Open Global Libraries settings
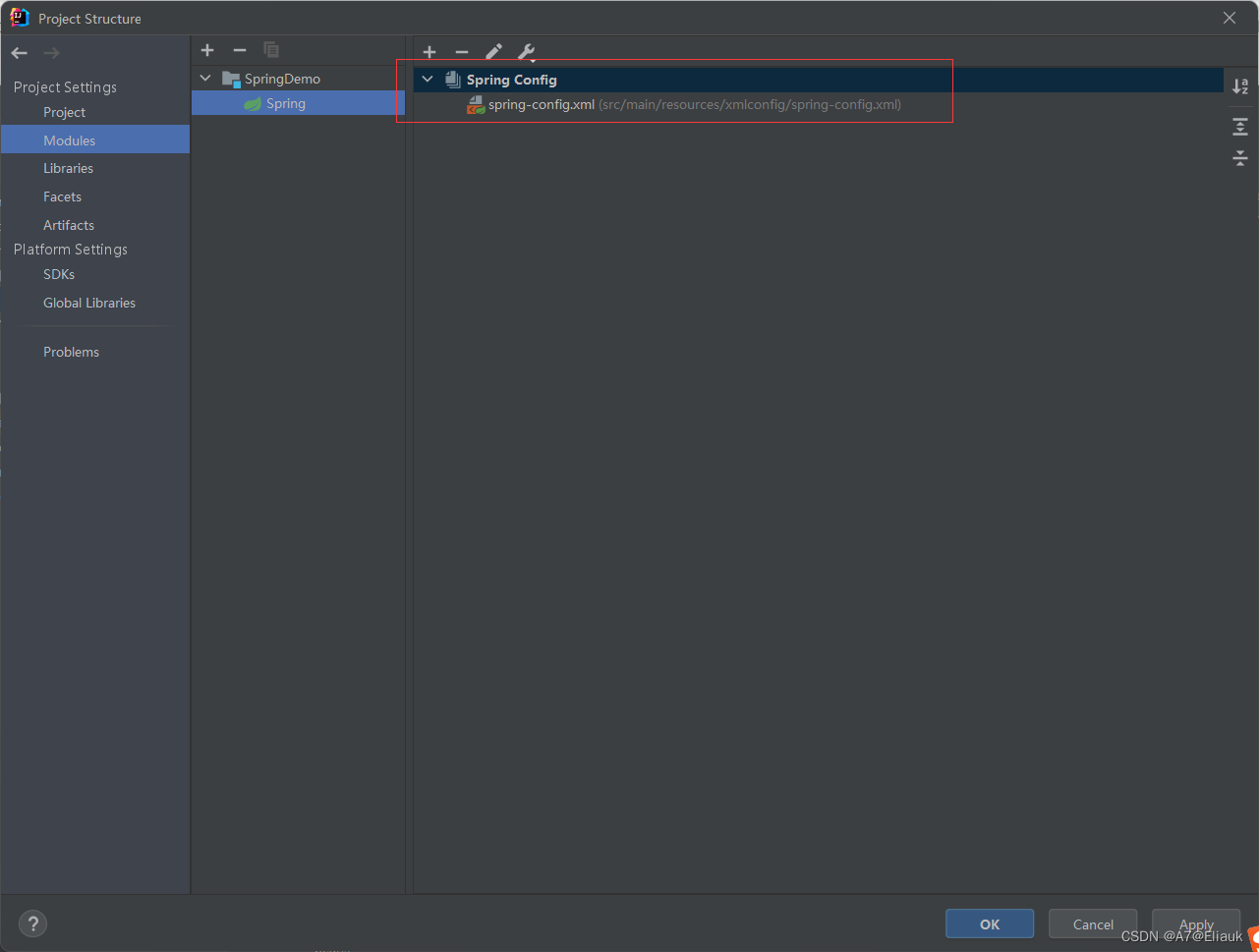 [95, 303]
